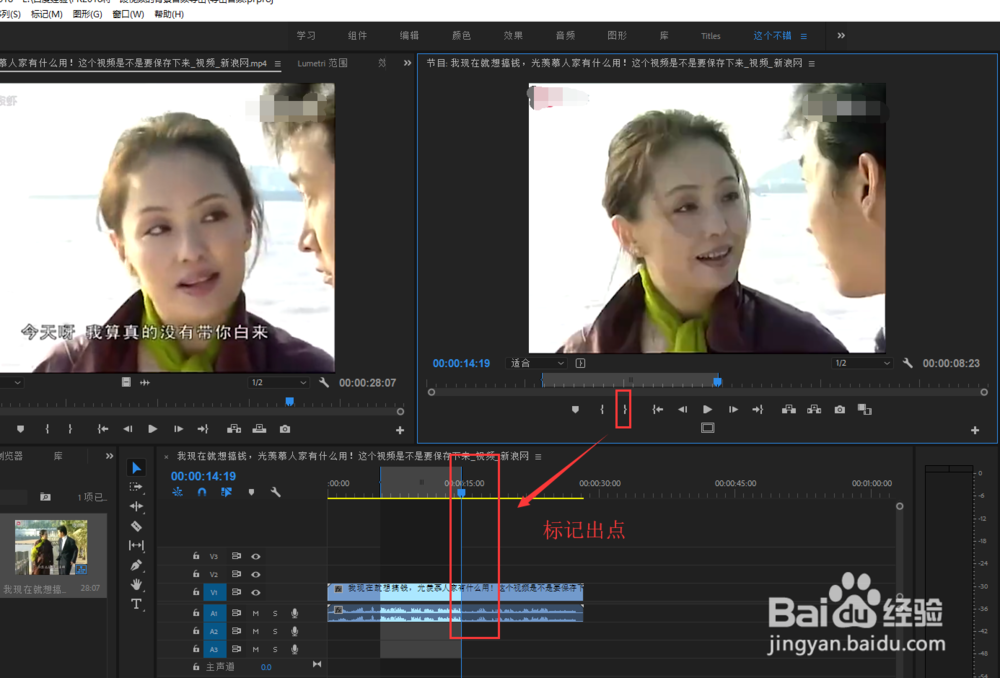Mark out point in Program monitor
This screenshot has height=678, width=1000.
(x=625, y=409)
